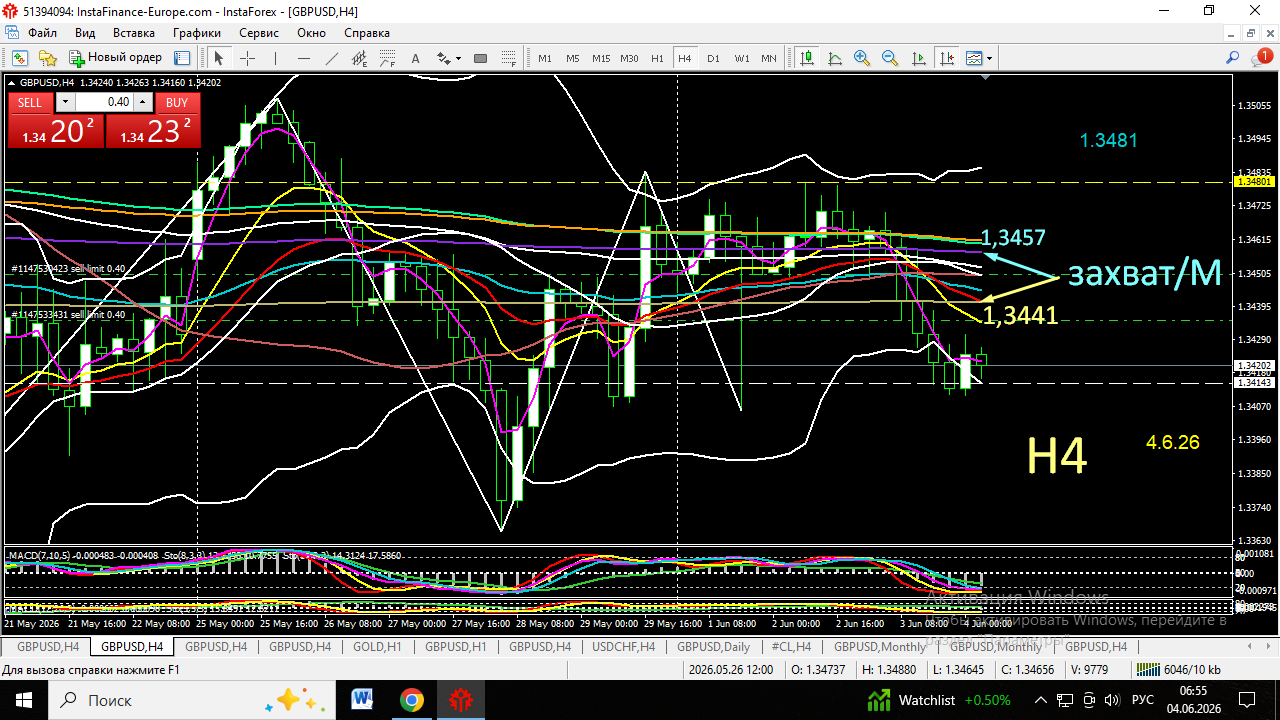
Task: Open the Графики menu
Action: click(x=197, y=32)
